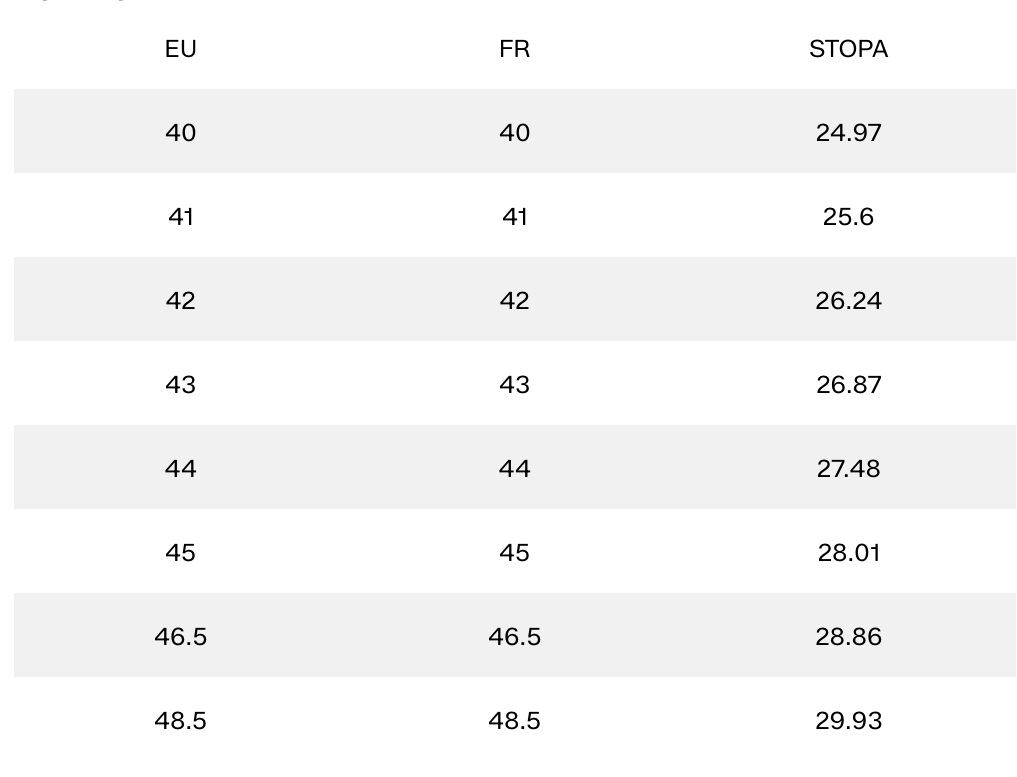The height and width of the screenshot is (777, 1017).
Task: Select EU size 40 cell
Action: point(181,132)
